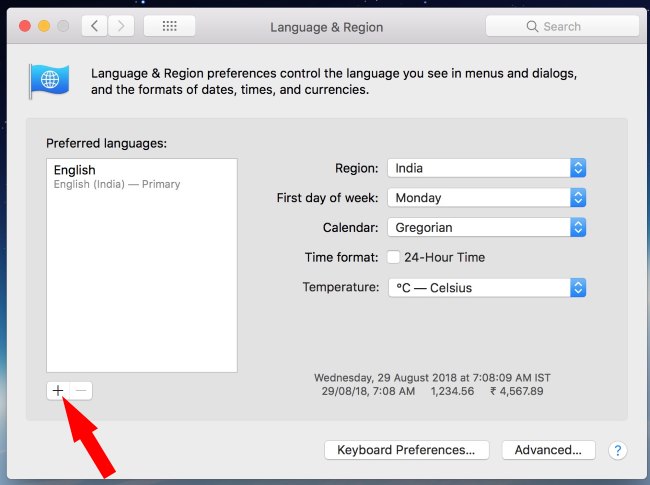Open Keyboard Preferences

pyautogui.click(x=406, y=450)
